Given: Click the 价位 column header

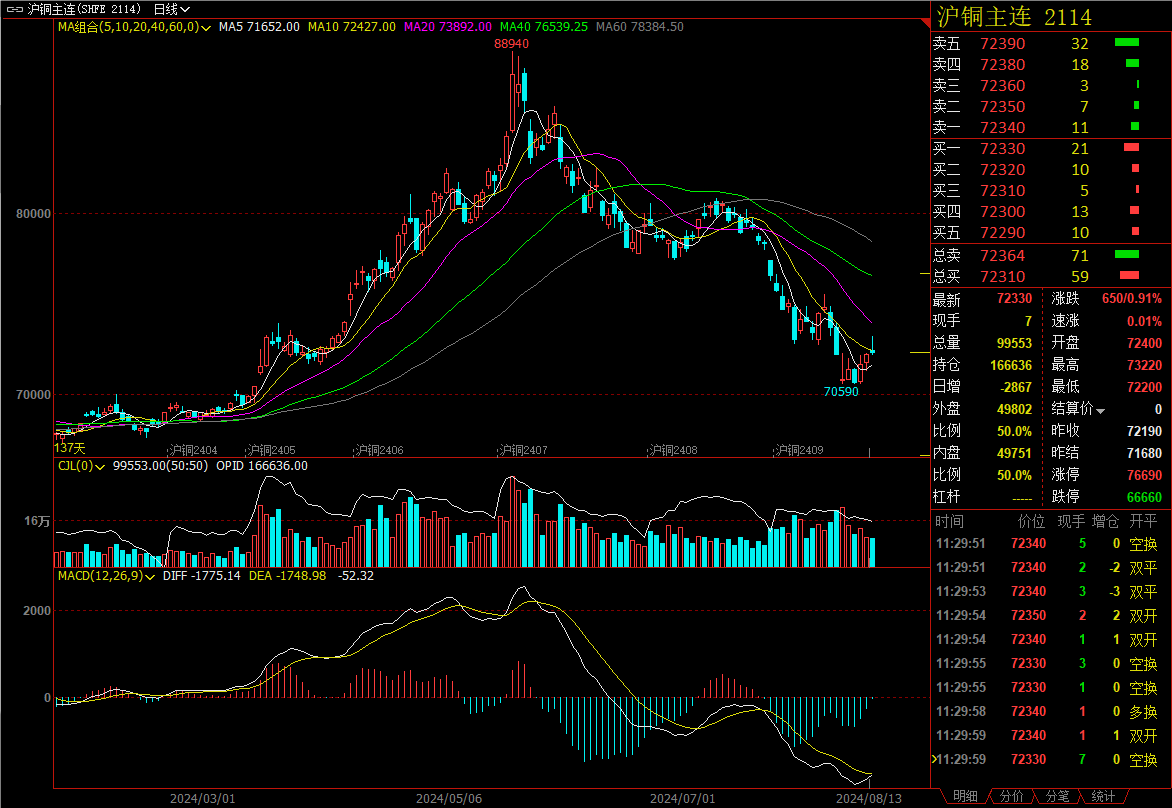Looking at the screenshot, I should point(1031,521).
